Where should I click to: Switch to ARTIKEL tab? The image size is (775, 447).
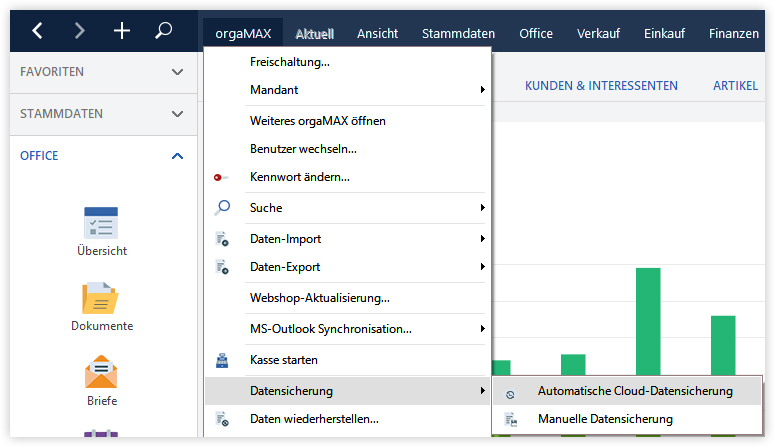(x=735, y=86)
